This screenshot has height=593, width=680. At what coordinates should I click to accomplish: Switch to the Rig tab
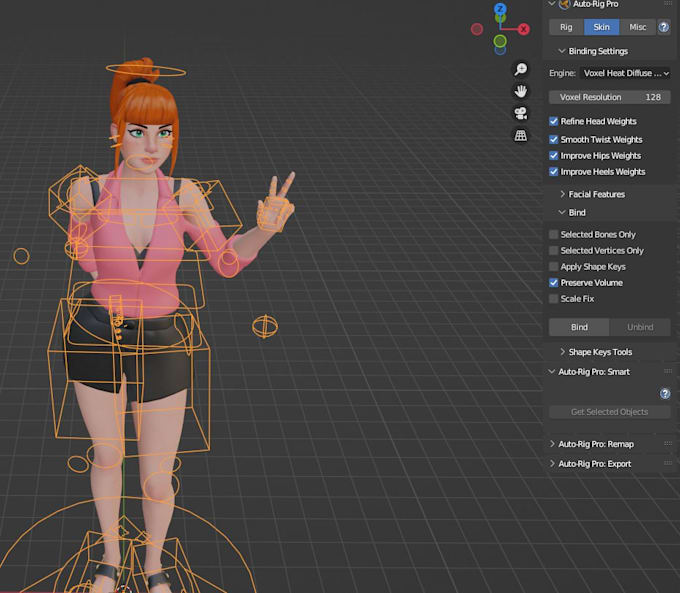pyautogui.click(x=566, y=27)
